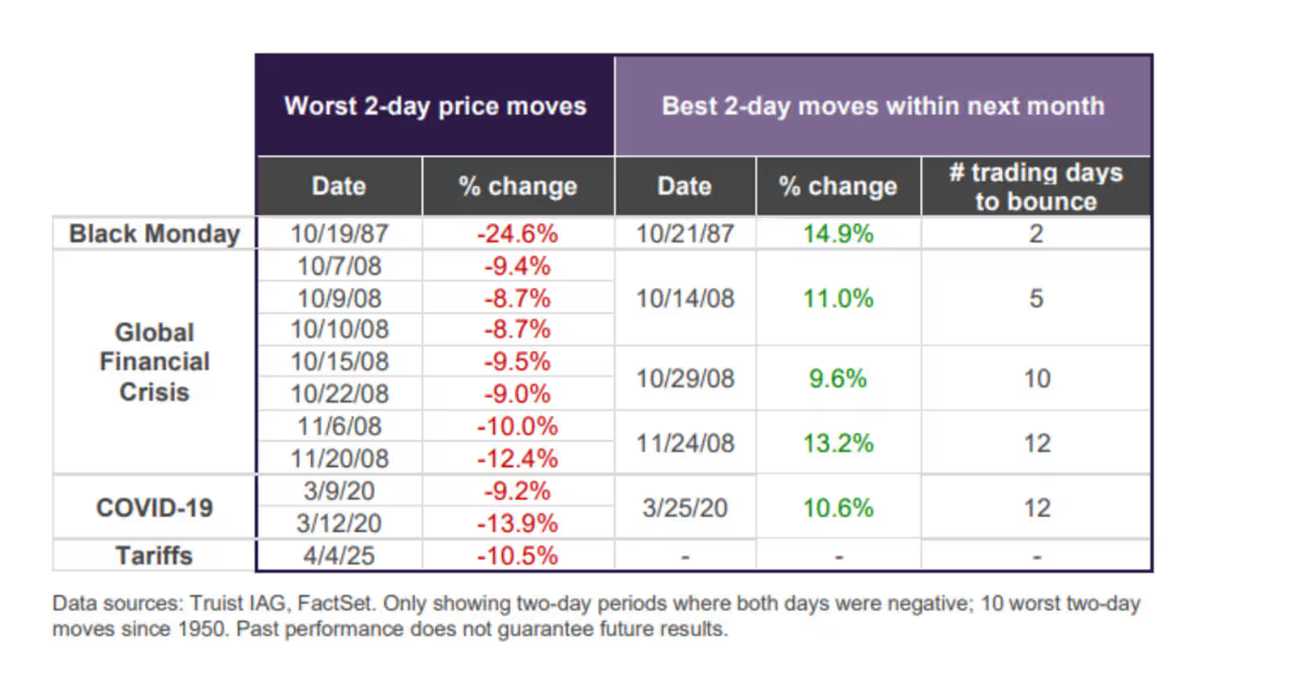Select the "Best 2-day moves within next month" header

coord(883,106)
